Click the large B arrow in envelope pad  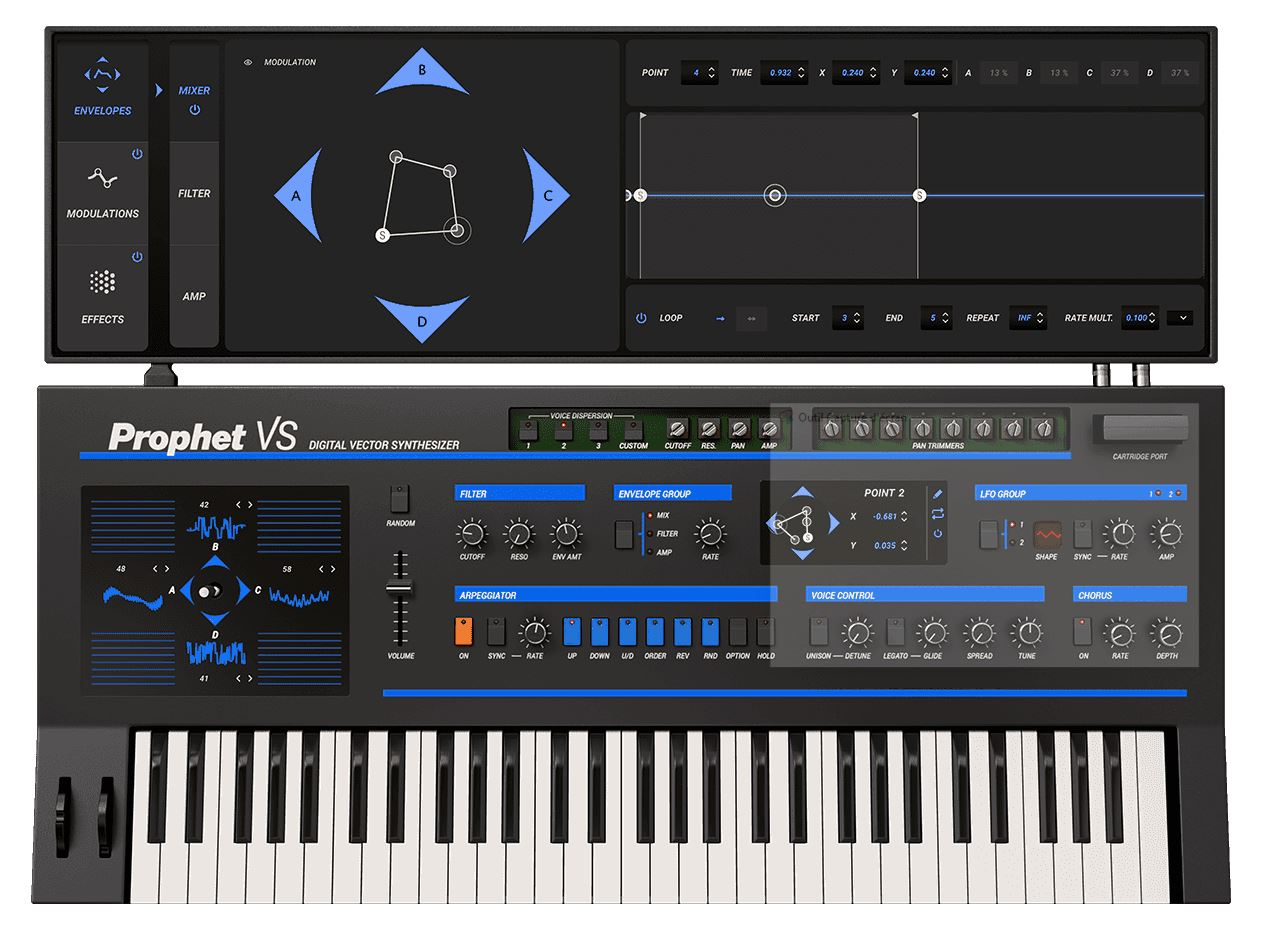[x=422, y=74]
